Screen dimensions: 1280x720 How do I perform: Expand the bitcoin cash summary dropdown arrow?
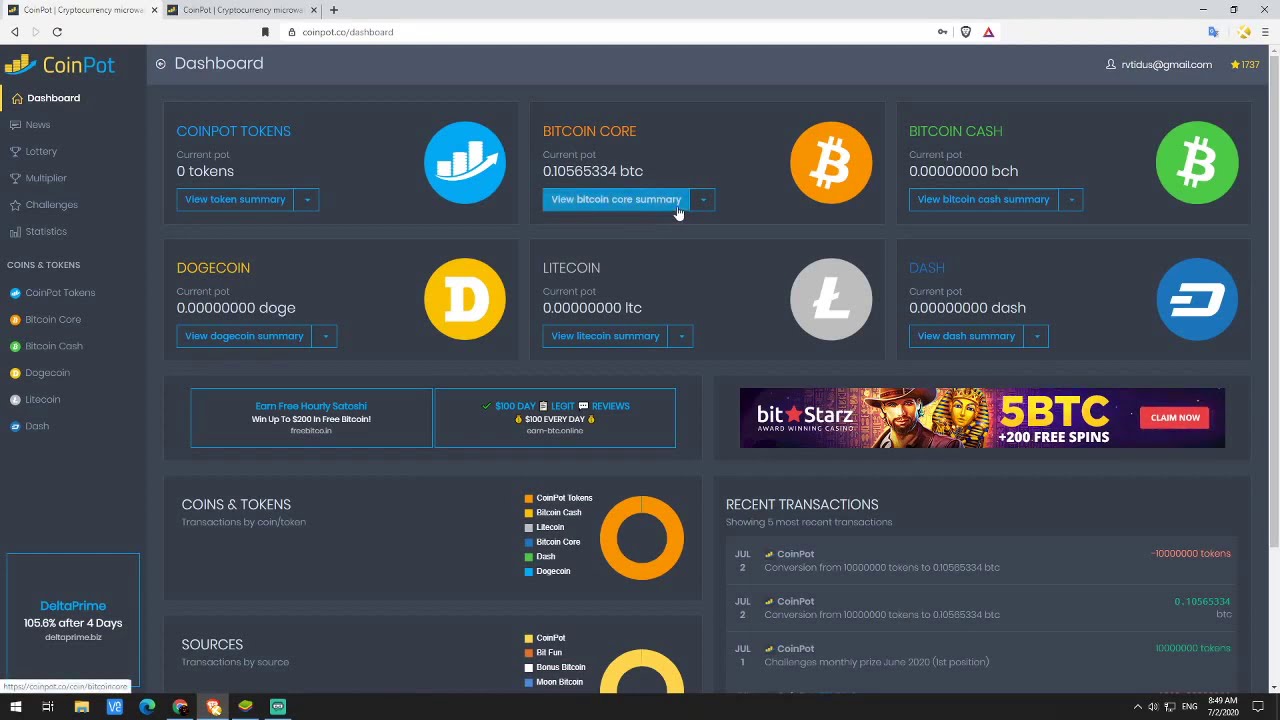click(1071, 199)
